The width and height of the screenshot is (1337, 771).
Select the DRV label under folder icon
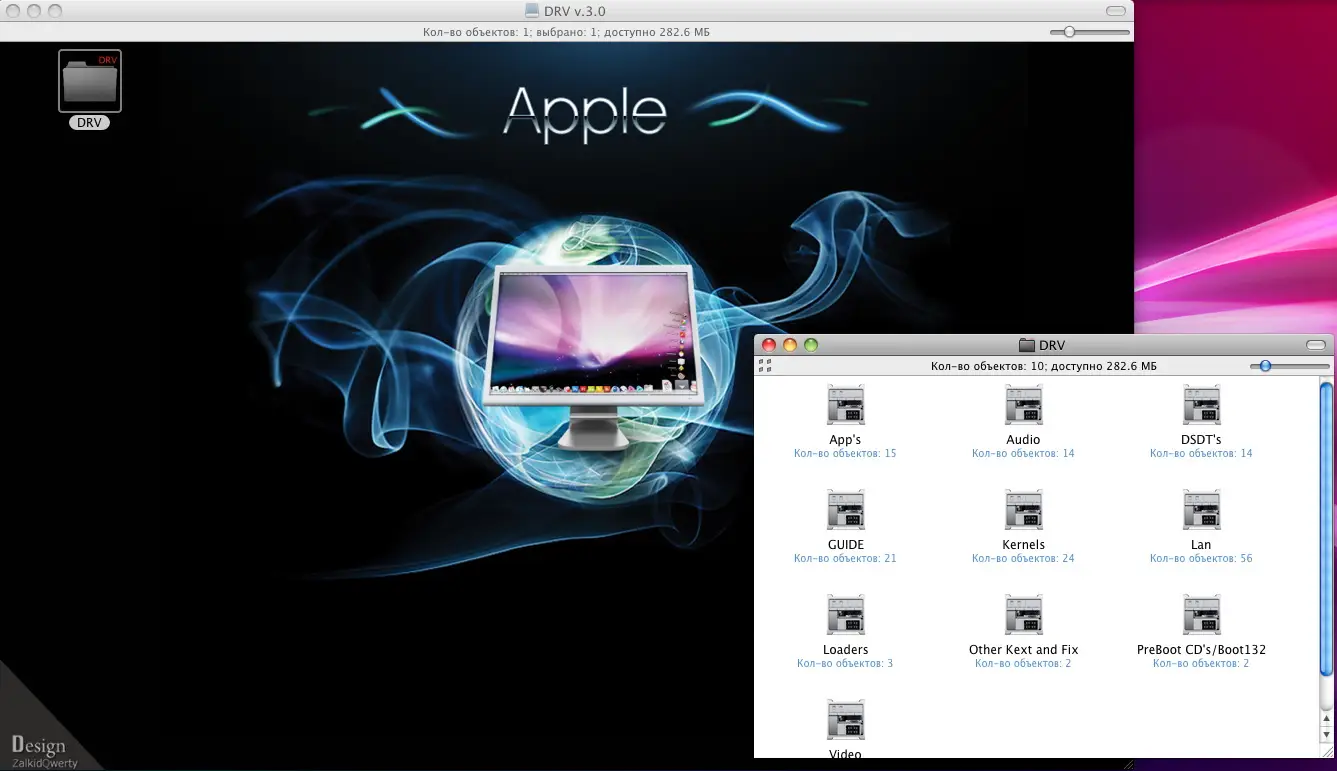[x=90, y=123]
